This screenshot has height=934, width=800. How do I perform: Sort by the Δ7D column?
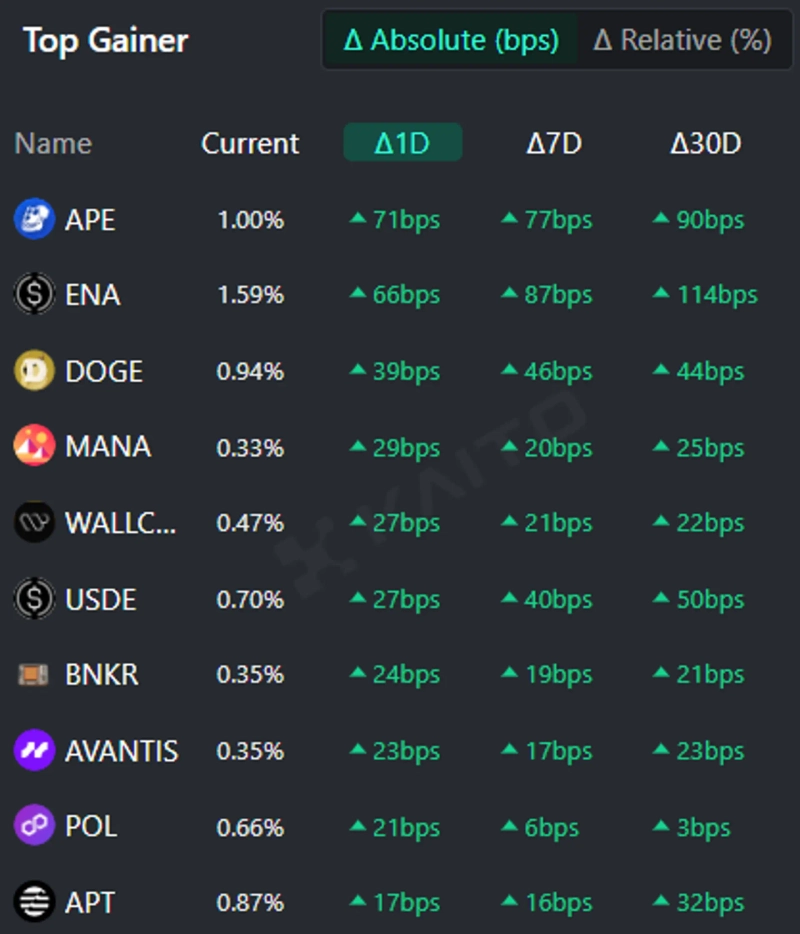pos(554,143)
